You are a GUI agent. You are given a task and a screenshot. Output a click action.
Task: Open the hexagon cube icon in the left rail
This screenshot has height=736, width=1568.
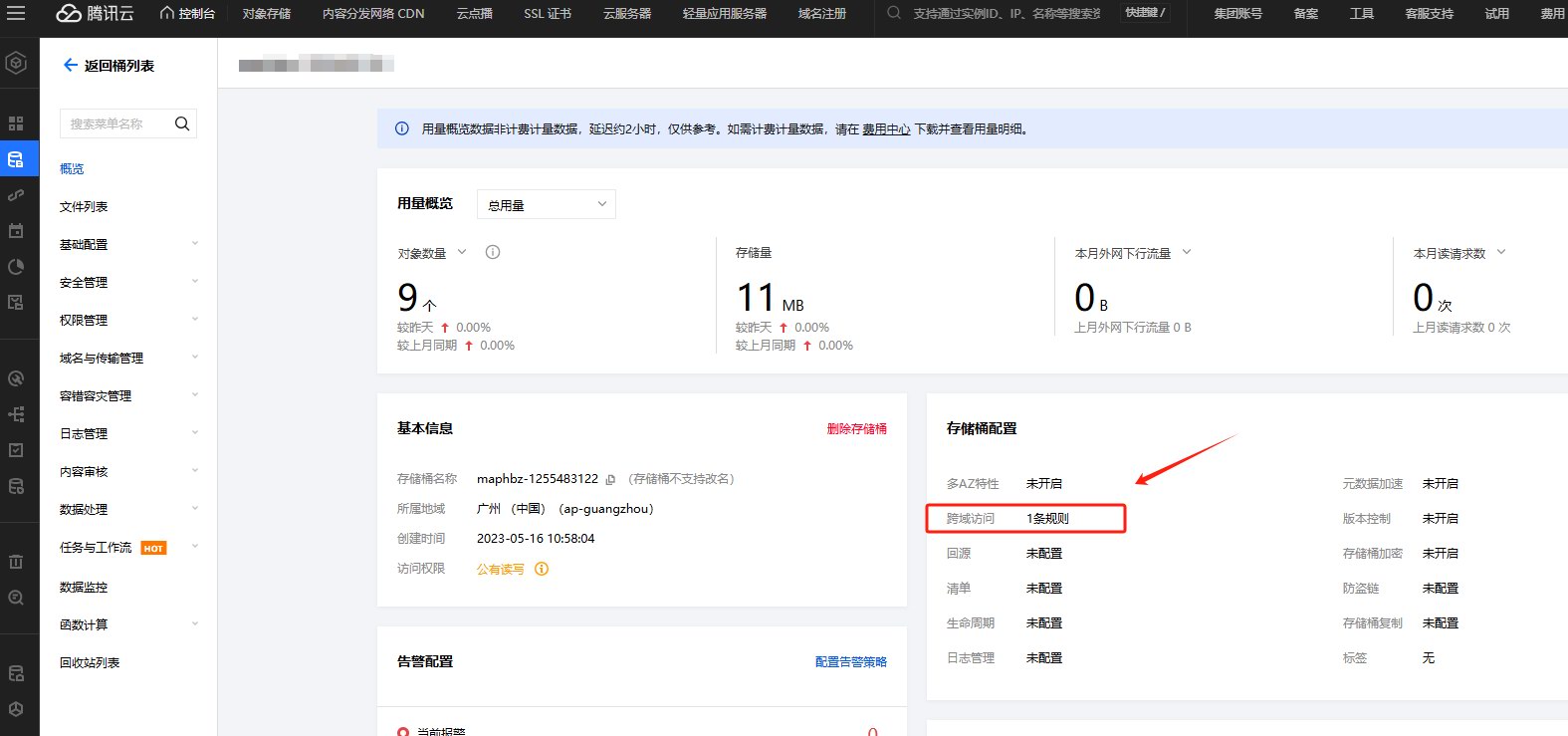[16, 63]
